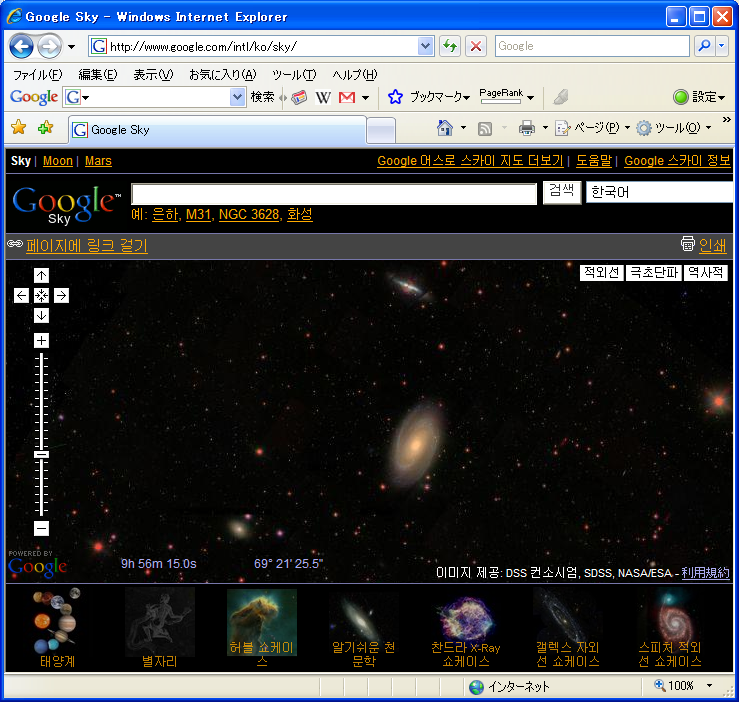
Task: Open recent pages dropdown arrow
Action: [72, 47]
